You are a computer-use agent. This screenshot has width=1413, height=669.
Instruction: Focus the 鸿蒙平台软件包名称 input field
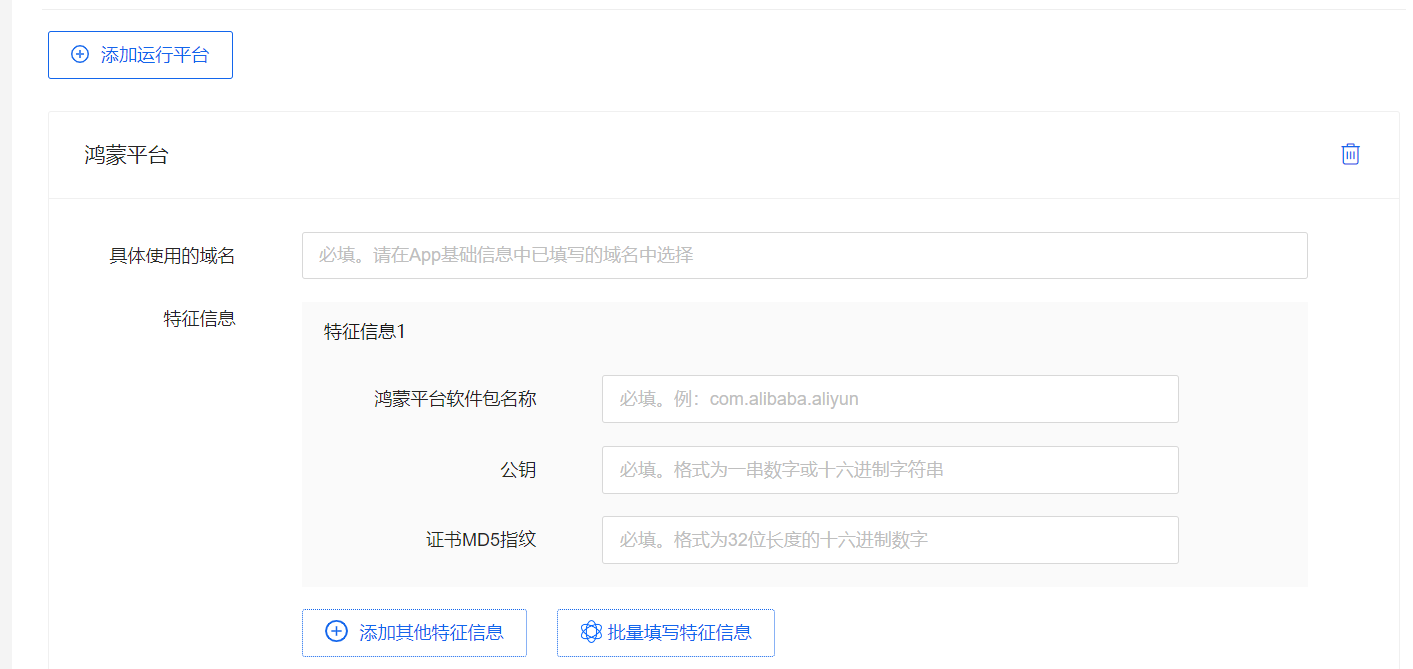pos(890,399)
